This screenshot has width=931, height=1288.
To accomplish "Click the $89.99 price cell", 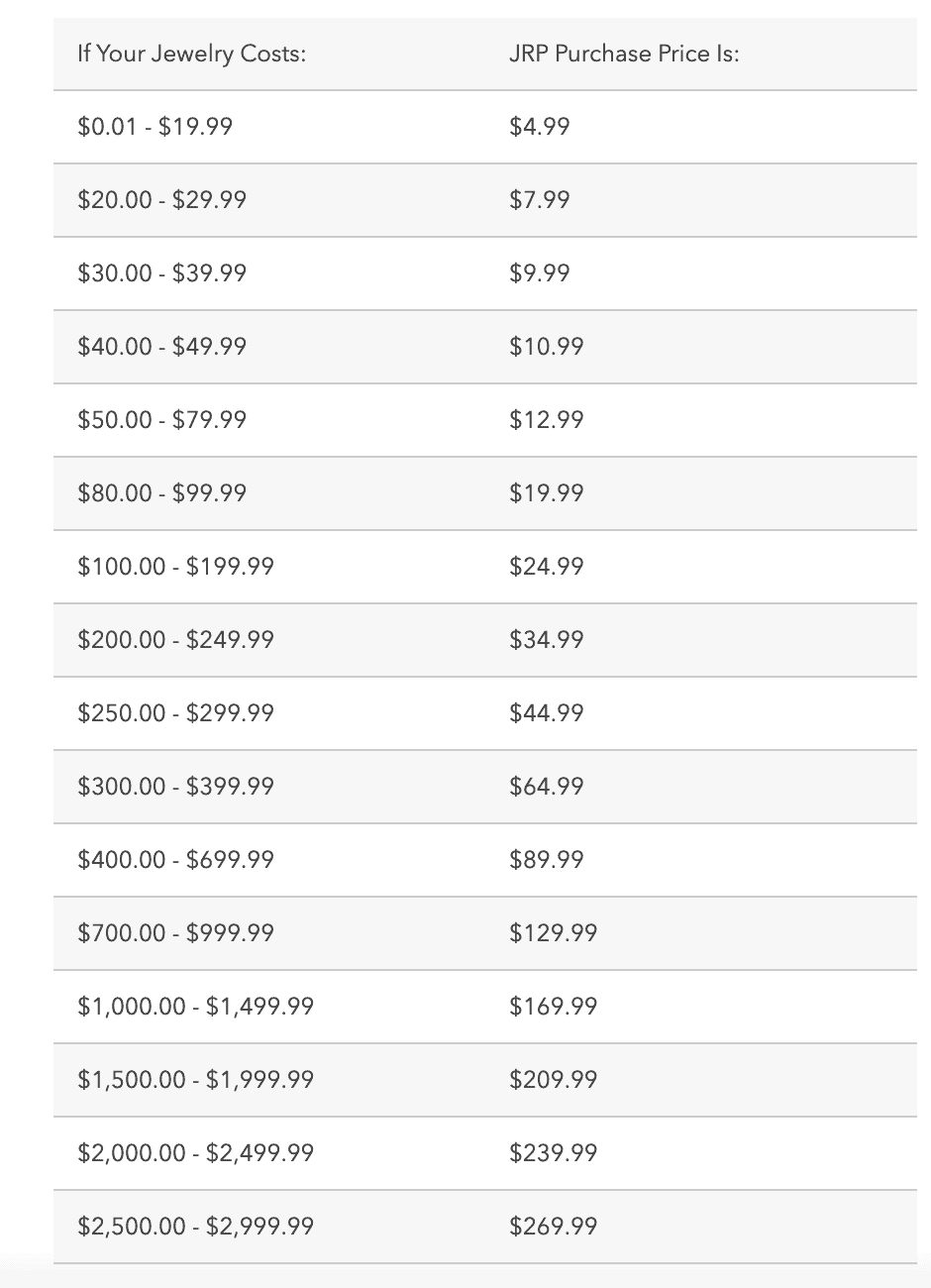I will pos(547,860).
